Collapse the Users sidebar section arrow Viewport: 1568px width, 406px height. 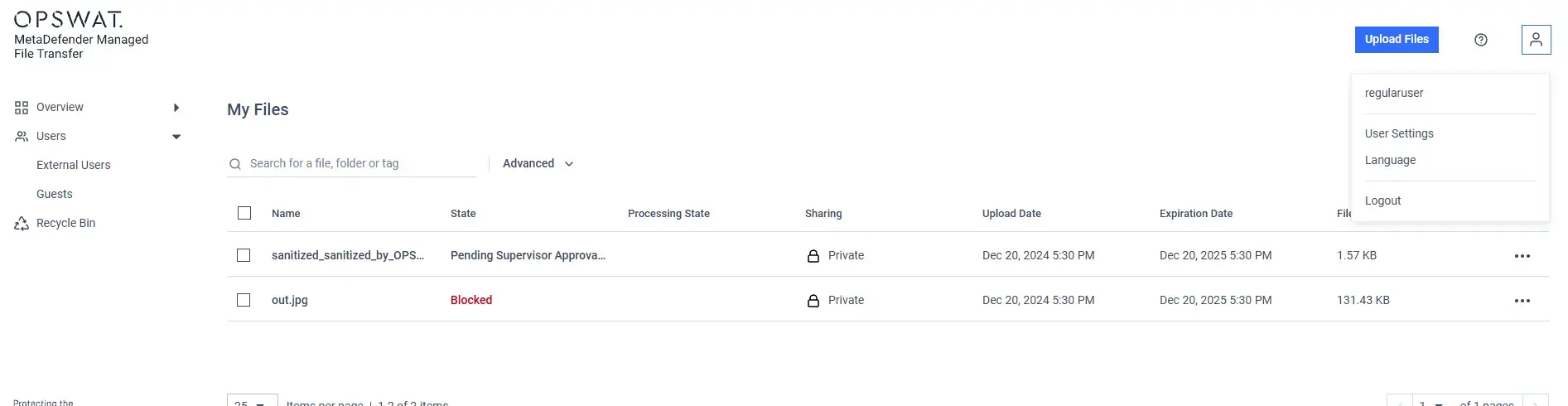[x=176, y=137]
